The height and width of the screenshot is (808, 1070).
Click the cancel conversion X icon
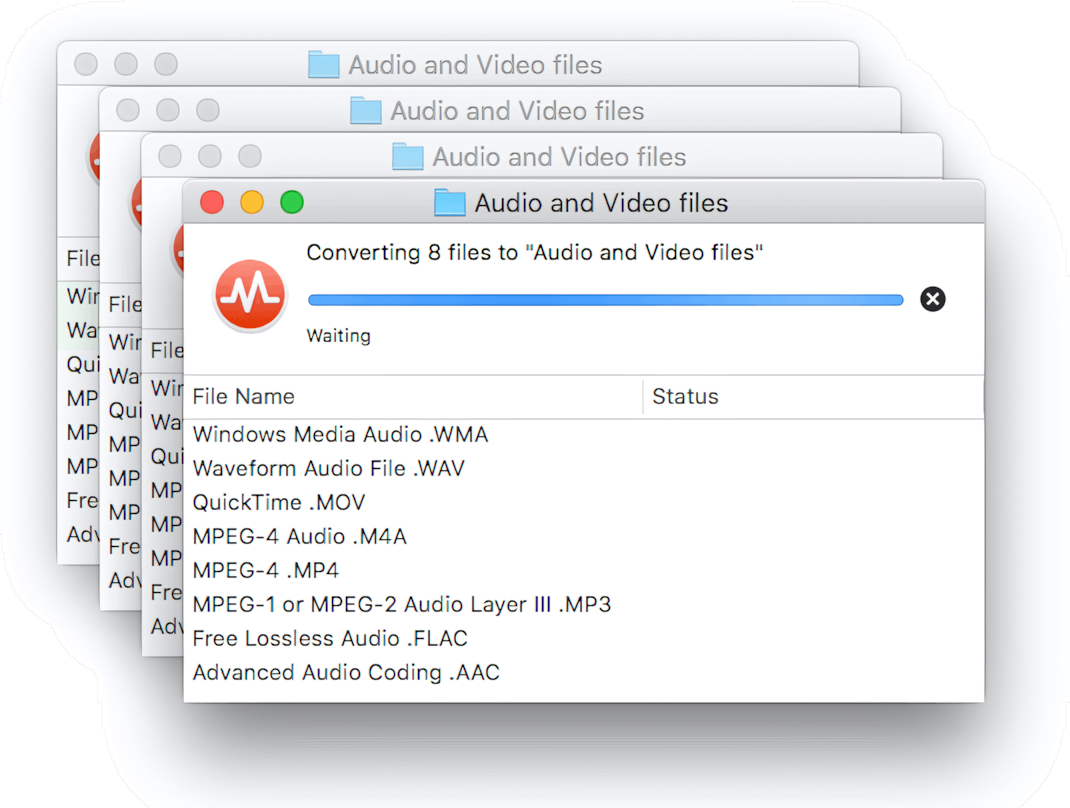932,298
